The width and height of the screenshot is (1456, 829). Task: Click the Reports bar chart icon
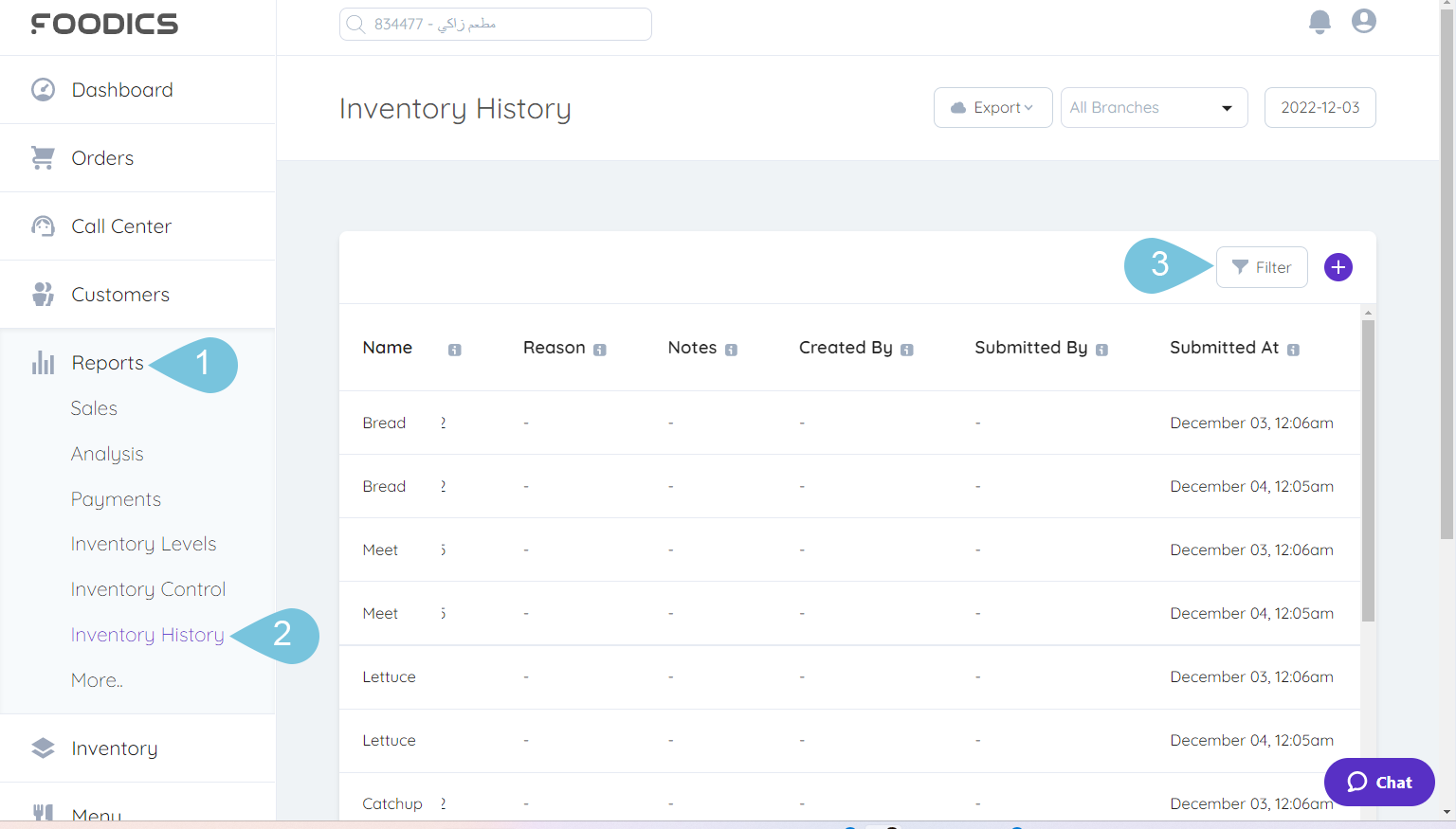[43, 362]
